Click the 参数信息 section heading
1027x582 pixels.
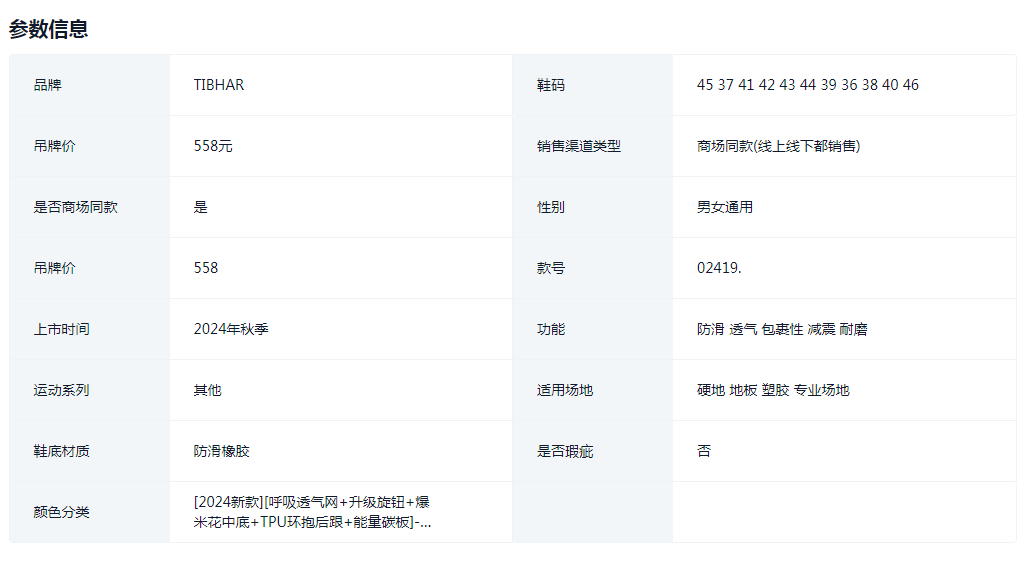49,29
